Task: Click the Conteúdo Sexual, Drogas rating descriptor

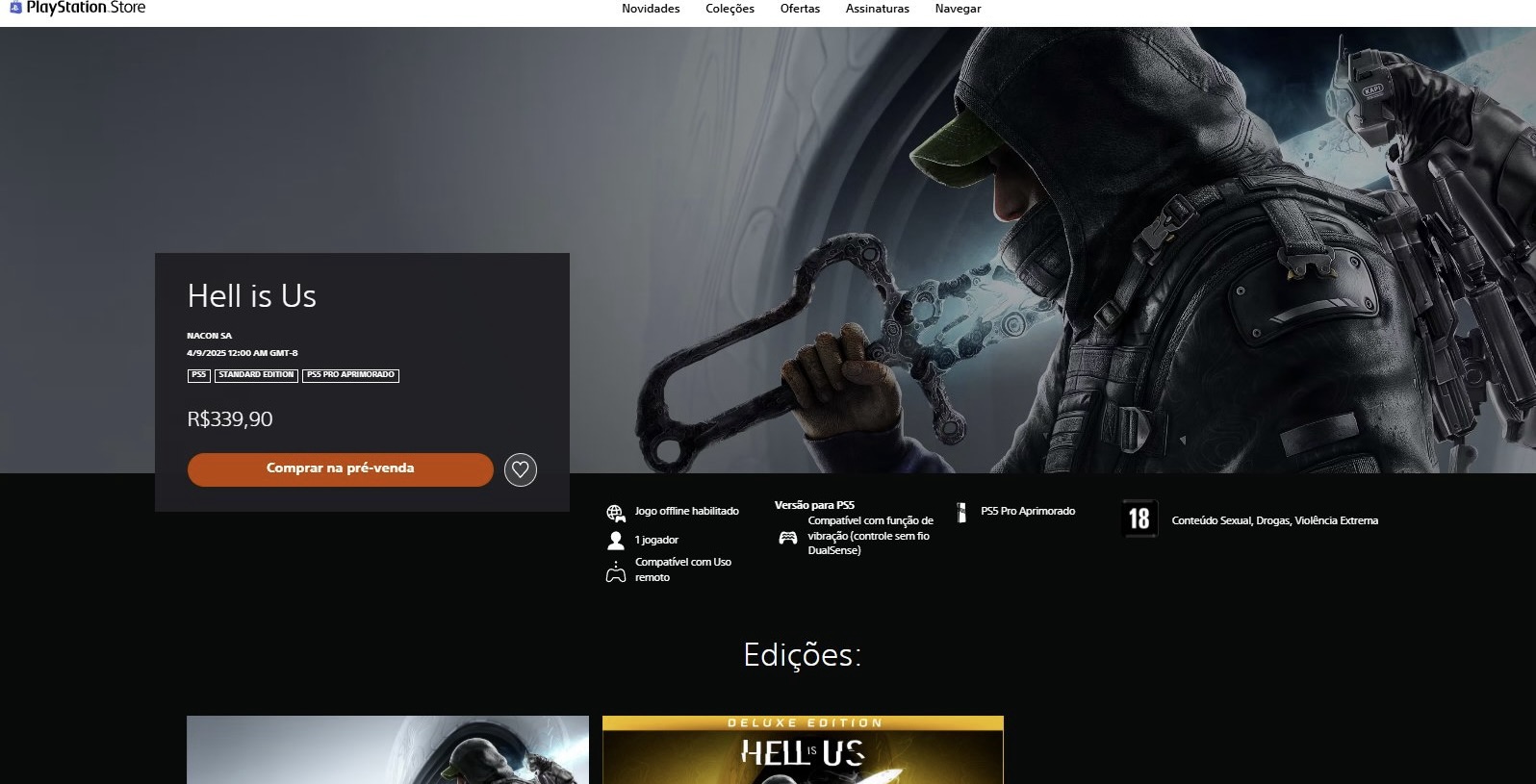Action: [1274, 520]
